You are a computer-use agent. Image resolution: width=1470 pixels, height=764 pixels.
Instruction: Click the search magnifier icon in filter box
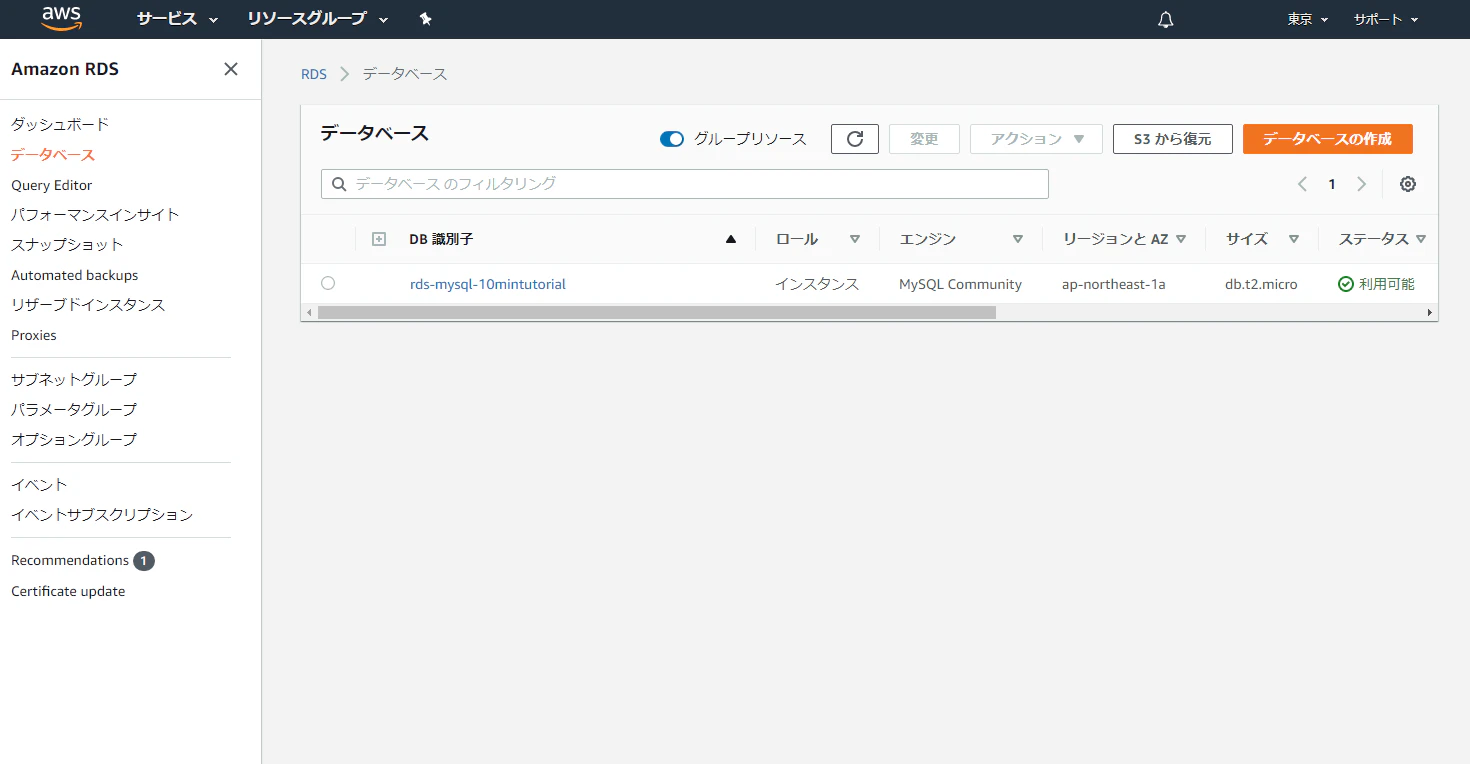pos(338,184)
